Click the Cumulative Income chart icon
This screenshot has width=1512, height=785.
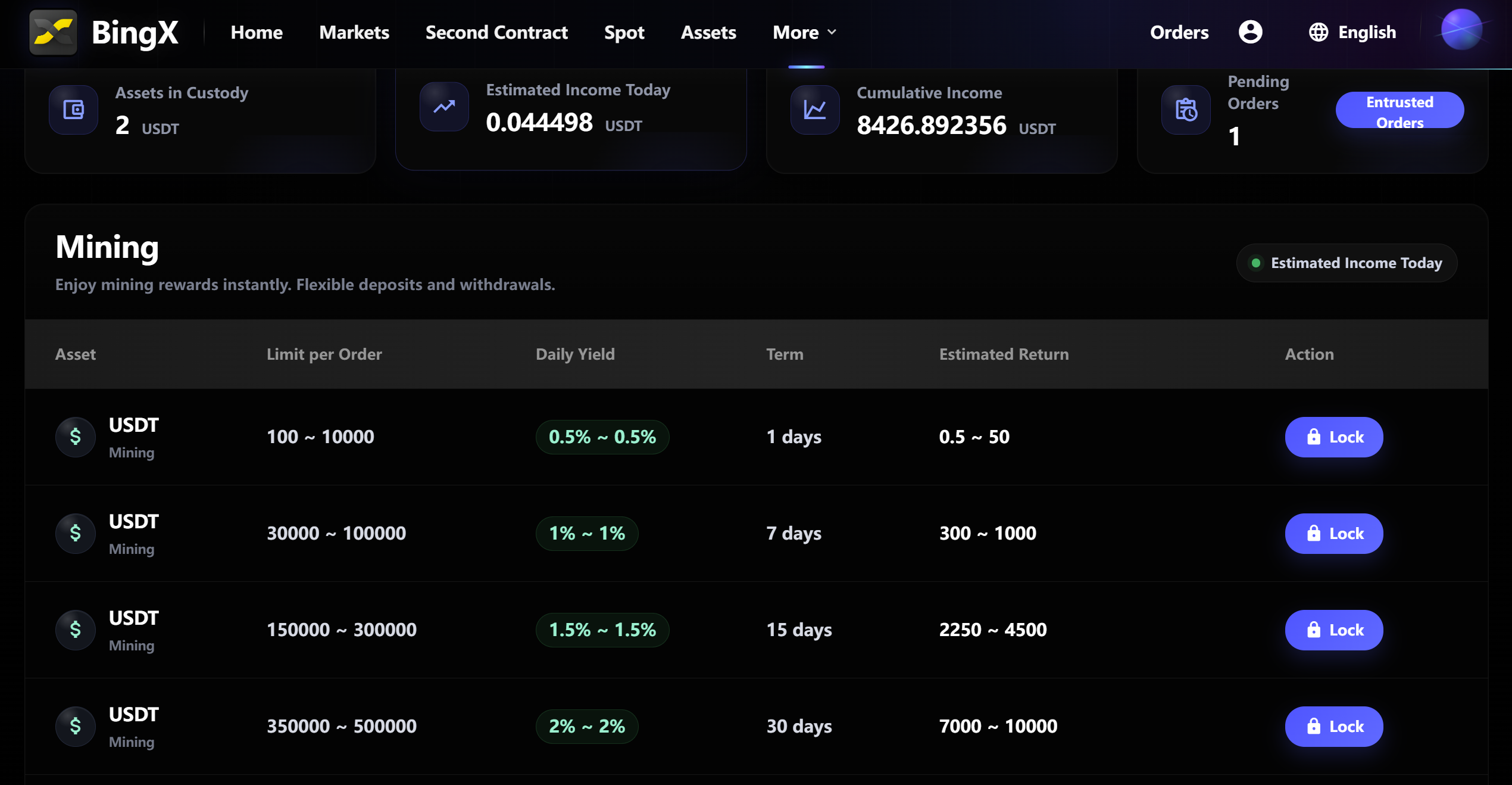coord(815,110)
